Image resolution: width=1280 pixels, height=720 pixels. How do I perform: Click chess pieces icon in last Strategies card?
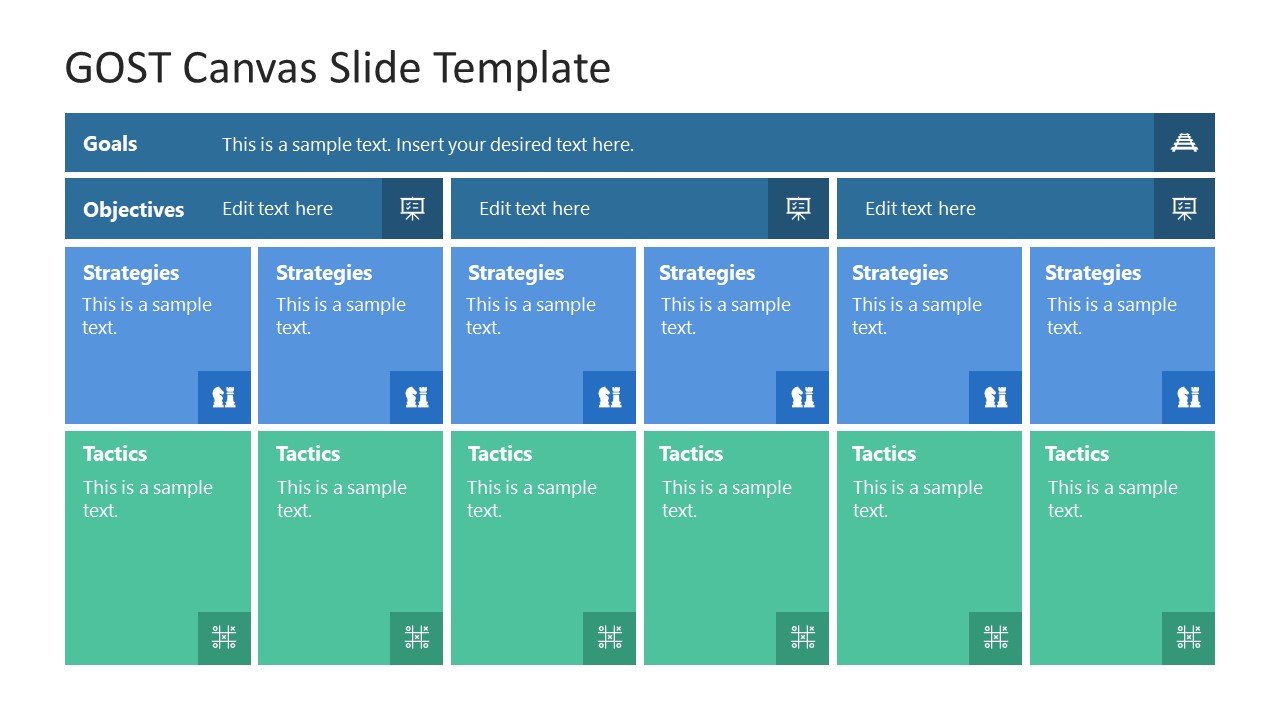click(x=1188, y=397)
